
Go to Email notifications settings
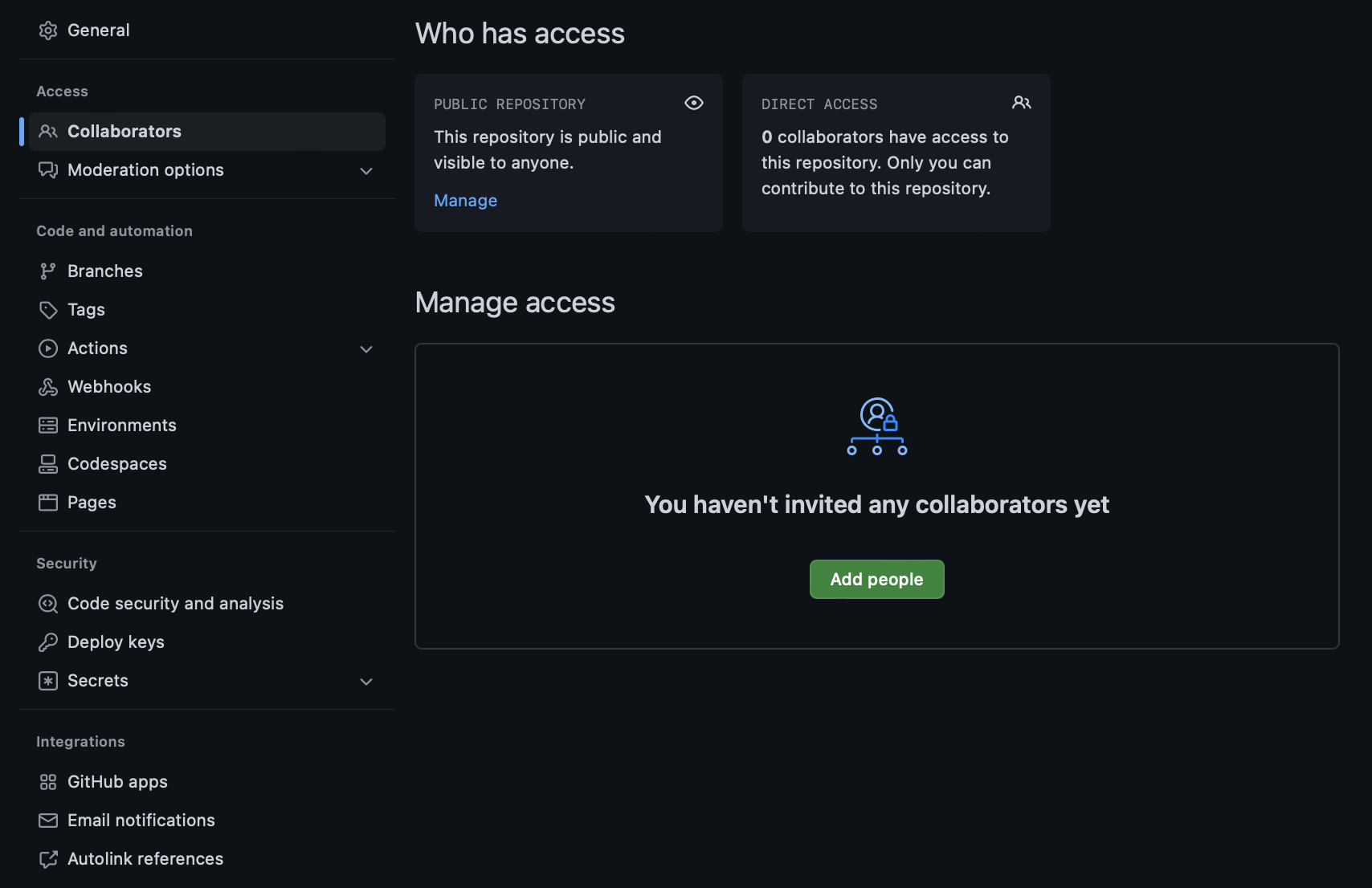point(207,821)
